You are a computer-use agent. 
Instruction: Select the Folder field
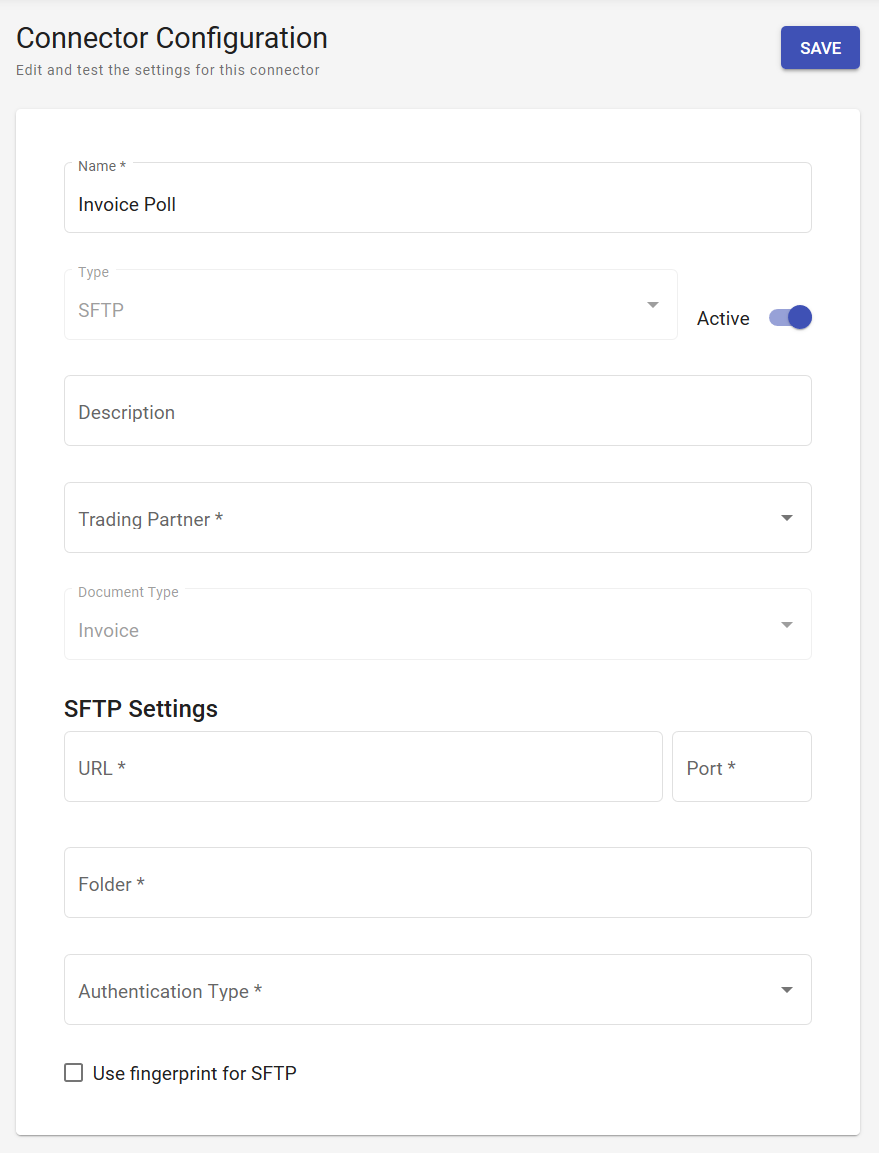point(437,883)
